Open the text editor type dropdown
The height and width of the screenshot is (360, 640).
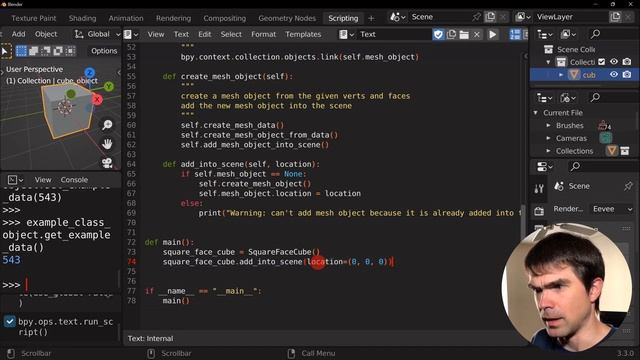point(131,34)
